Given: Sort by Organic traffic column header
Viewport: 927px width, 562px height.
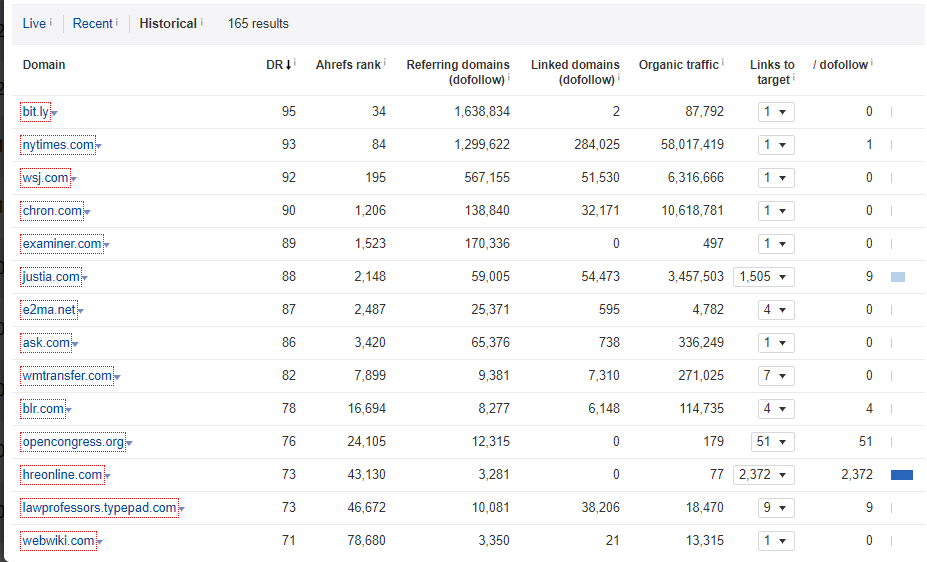Looking at the screenshot, I should (x=678, y=65).
